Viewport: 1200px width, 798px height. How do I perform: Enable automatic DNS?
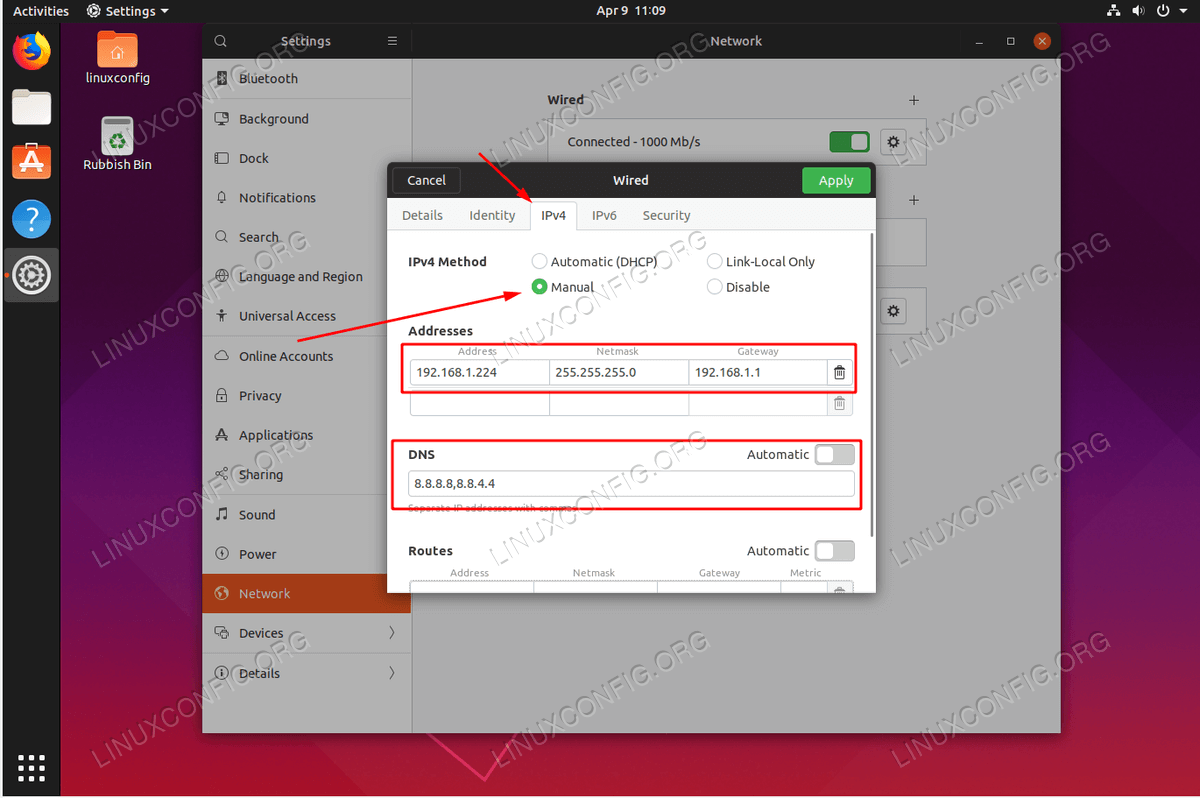point(835,454)
